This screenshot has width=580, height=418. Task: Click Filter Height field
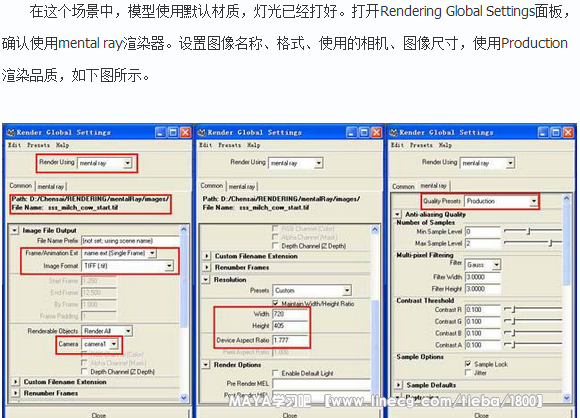tap(483, 289)
